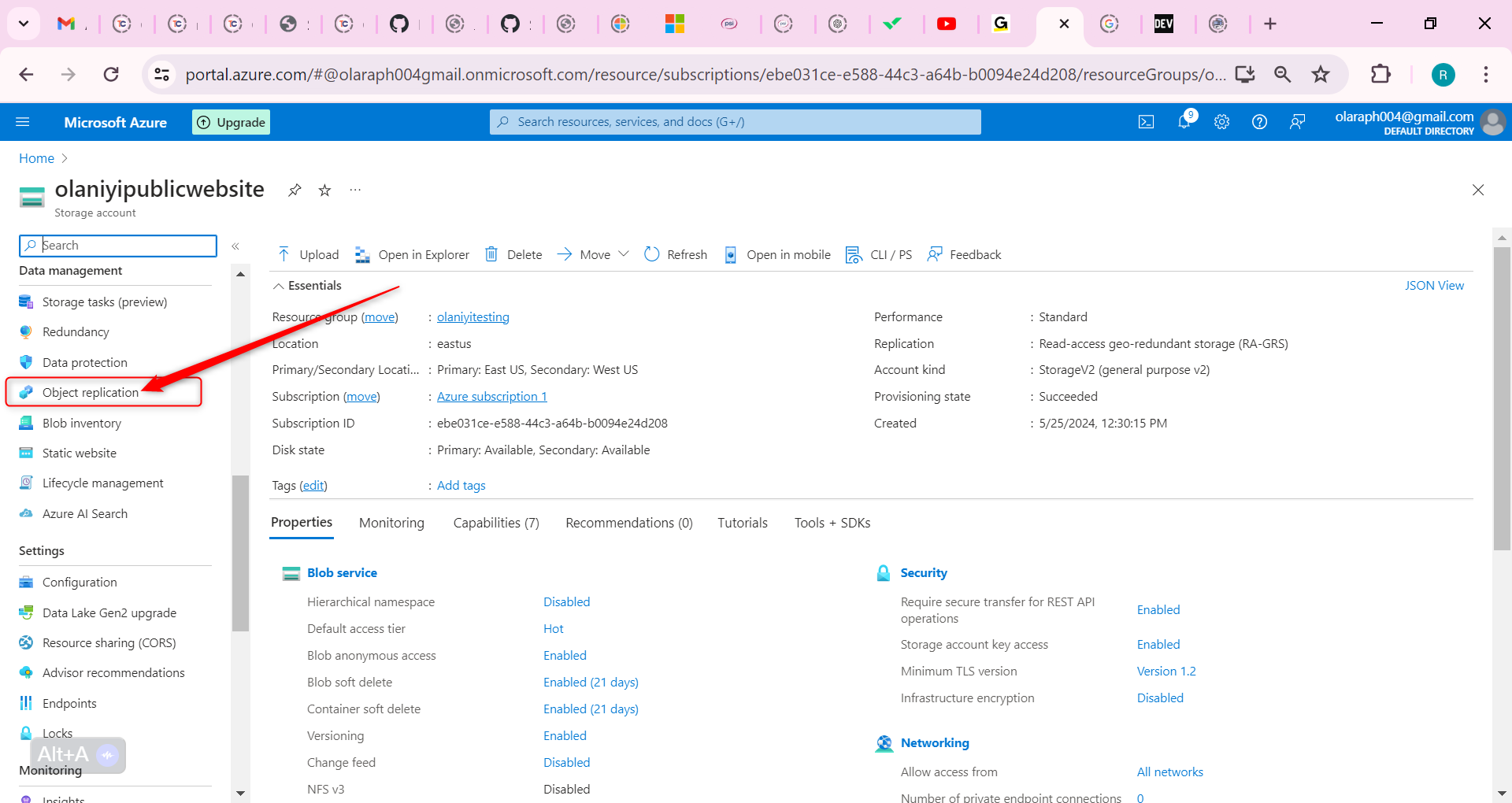Click the Upgrade button in the header
The height and width of the screenshot is (803, 1512).
pyautogui.click(x=231, y=122)
